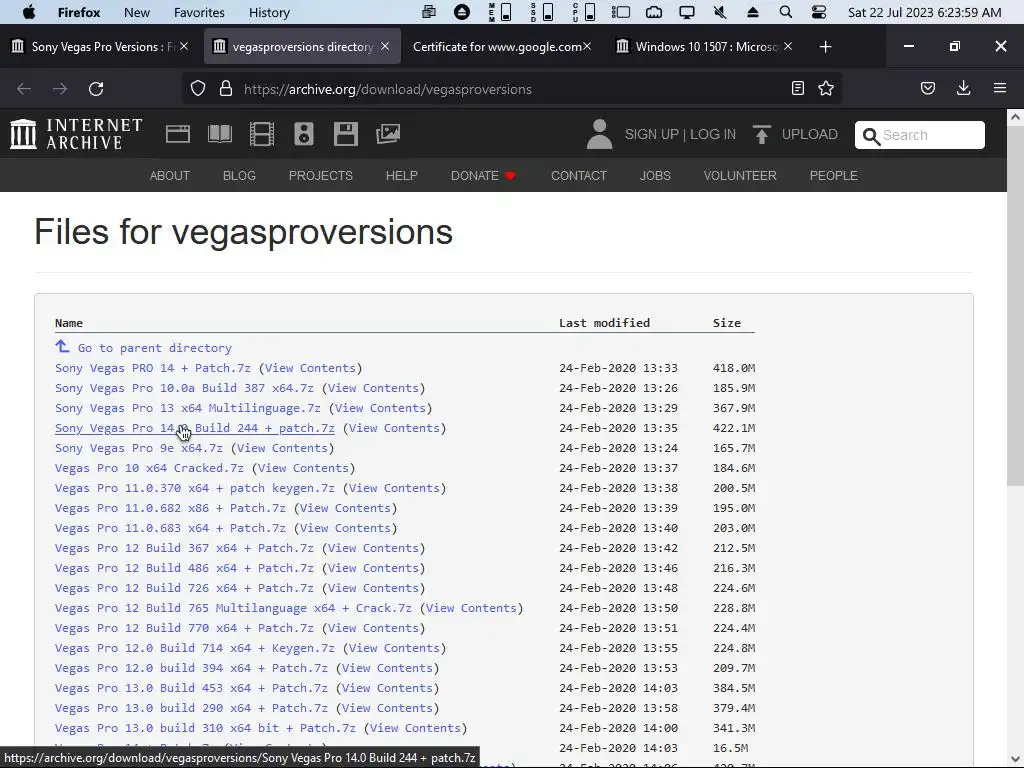Click the site security padlock icon
Image resolution: width=1024 pixels, height=768 pixels.
click(226, 89)
